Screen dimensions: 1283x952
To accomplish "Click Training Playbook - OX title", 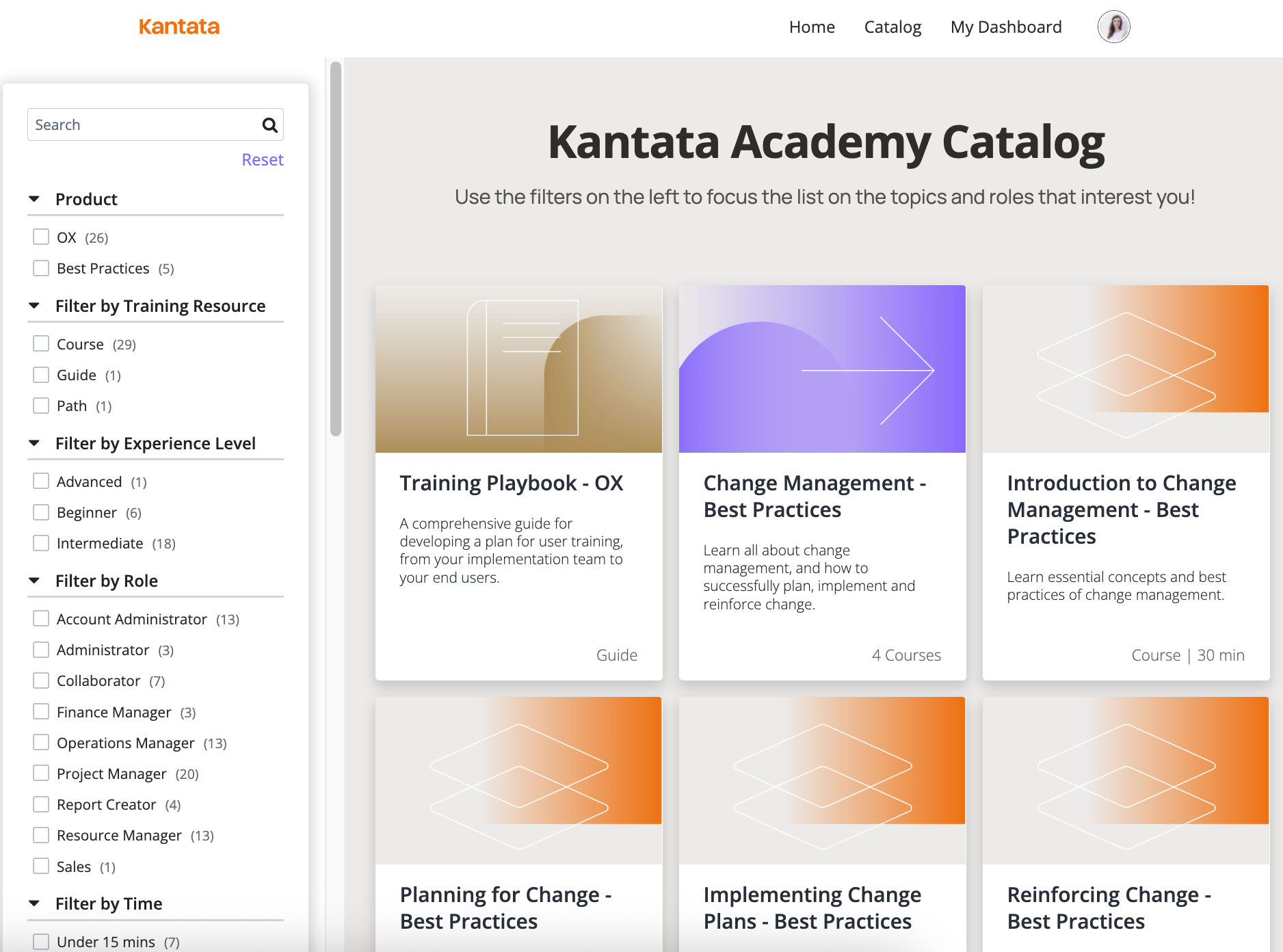I will pos(512,483).
